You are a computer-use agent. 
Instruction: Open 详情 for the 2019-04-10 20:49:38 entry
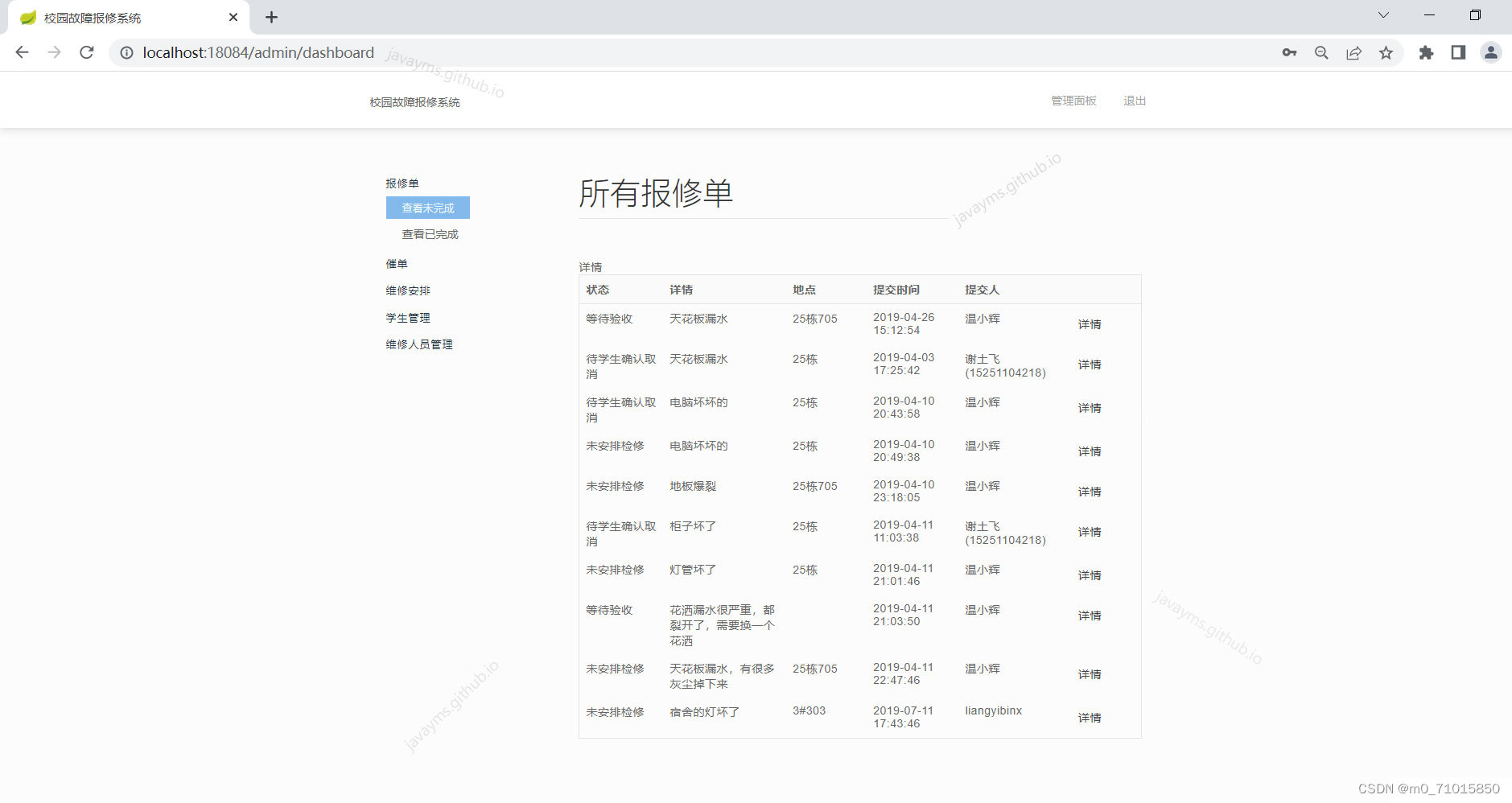[1090, 451]
